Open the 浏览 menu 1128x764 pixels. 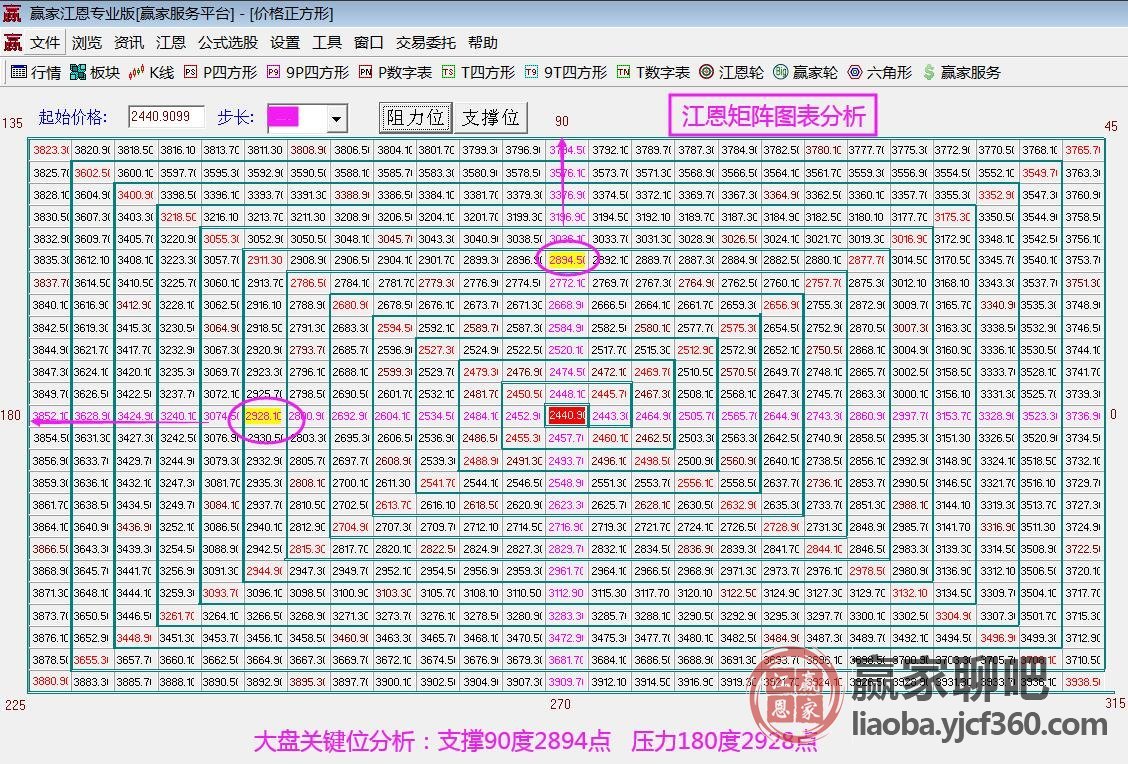pos(87,42)
